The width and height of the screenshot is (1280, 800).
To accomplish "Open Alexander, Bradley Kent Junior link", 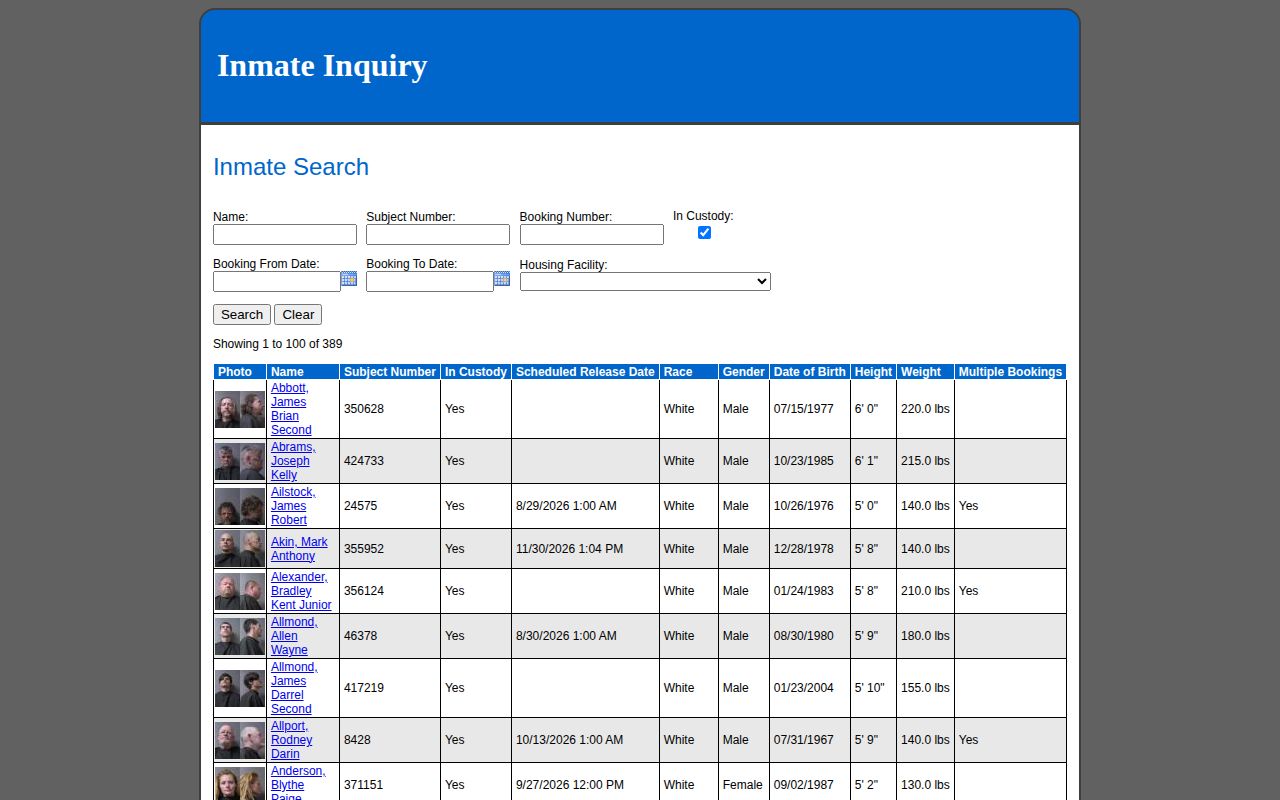I will [x=301, y=591].
